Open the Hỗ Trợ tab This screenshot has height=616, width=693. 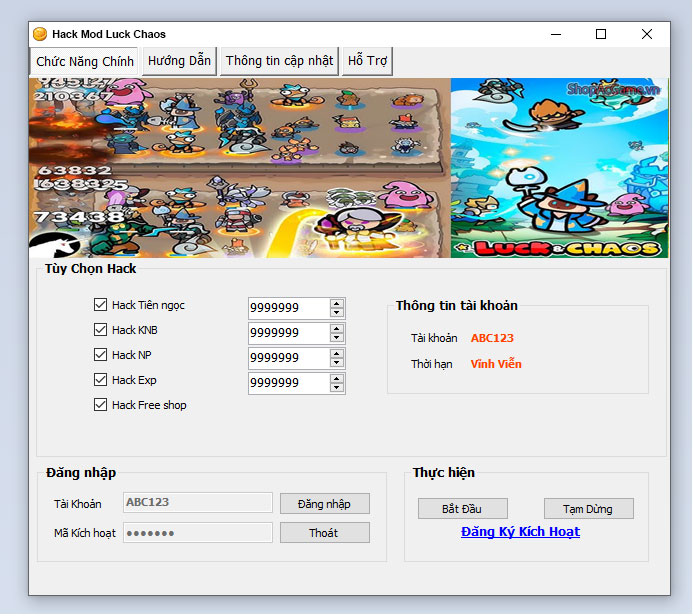coord(367,61)
